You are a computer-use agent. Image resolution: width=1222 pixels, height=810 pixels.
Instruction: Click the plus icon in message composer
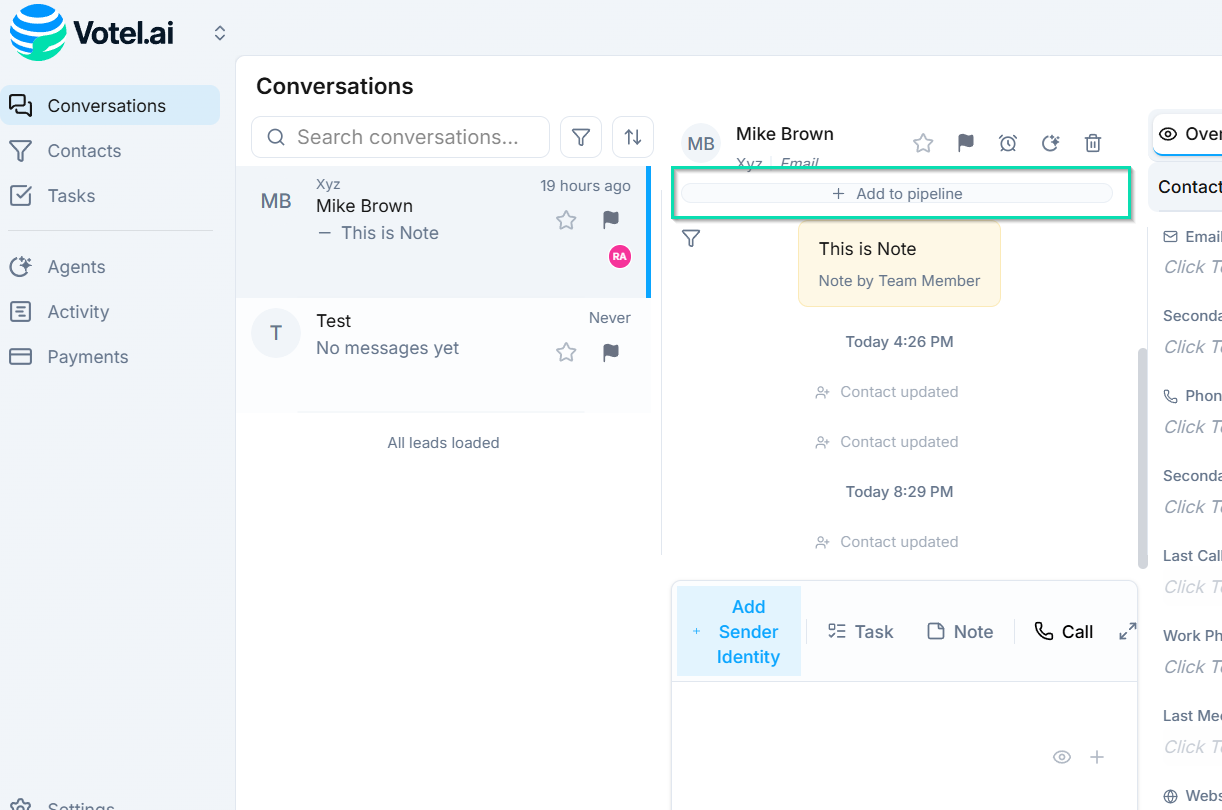(x=1097, y=757)
